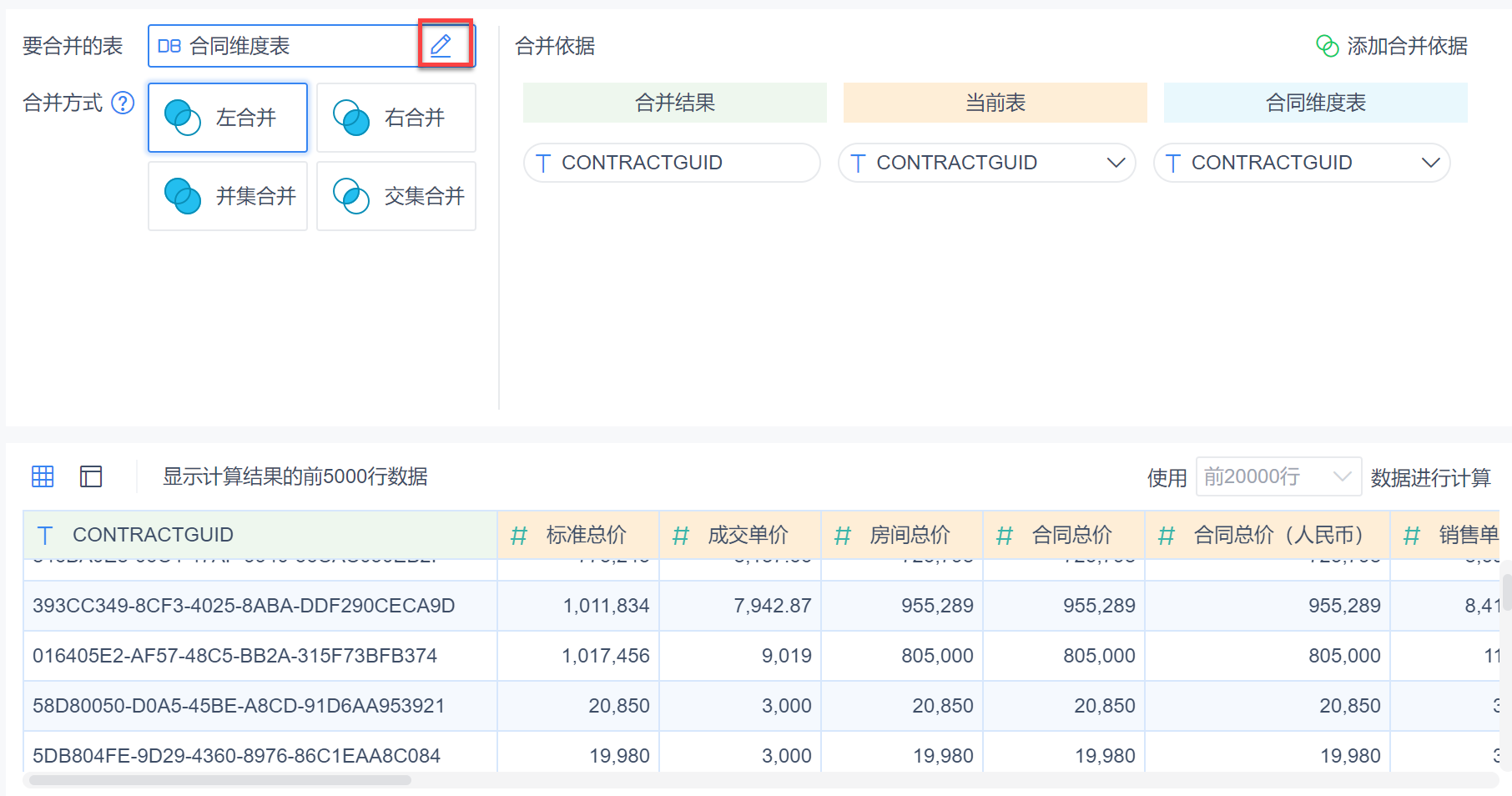Click the 添加合并依据 link icon
The image size is (1512, 796).
(1327, 46)
